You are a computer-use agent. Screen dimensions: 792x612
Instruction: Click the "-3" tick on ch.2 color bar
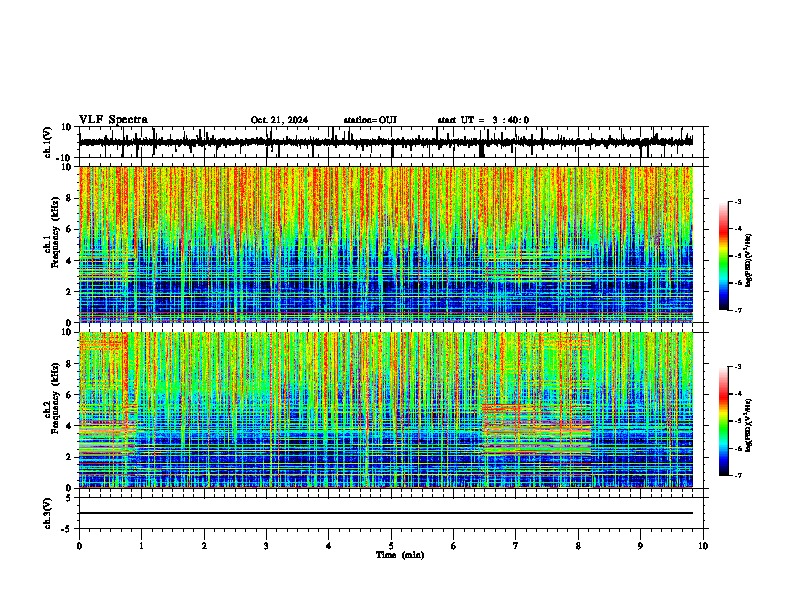738,367
